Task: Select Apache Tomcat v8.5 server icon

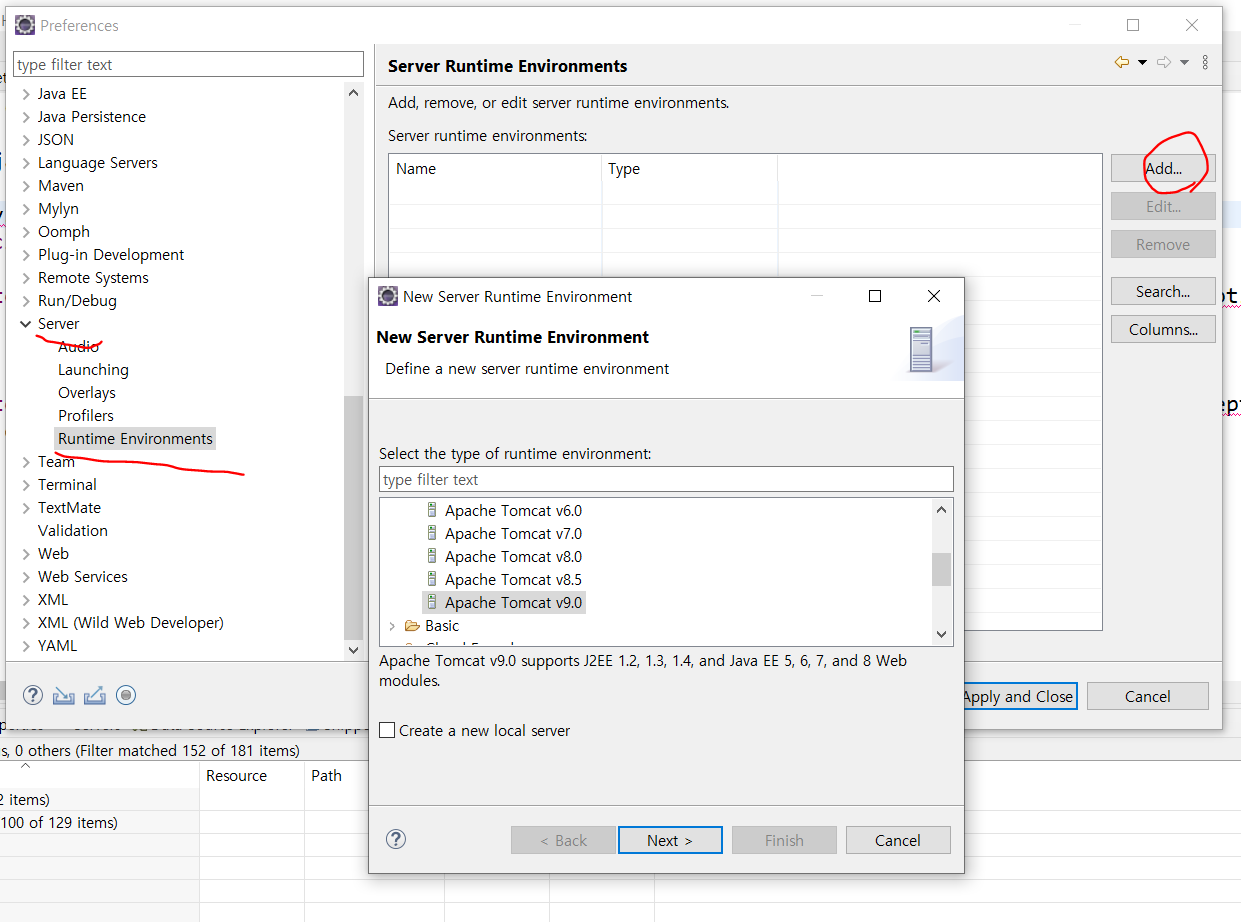Action: [x=432, y=579]
